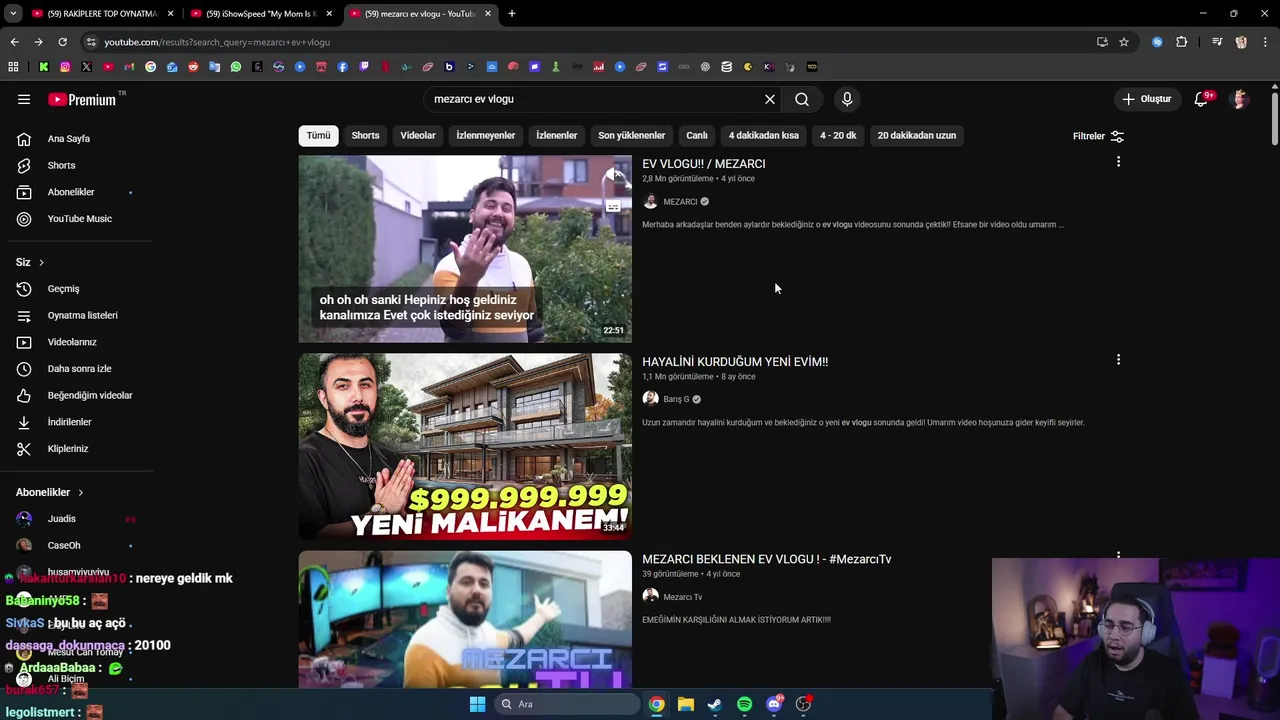This screenshot has width=1280, height=720.
Task: Open File Explorer from the taskbar
Action: (685, 704)
